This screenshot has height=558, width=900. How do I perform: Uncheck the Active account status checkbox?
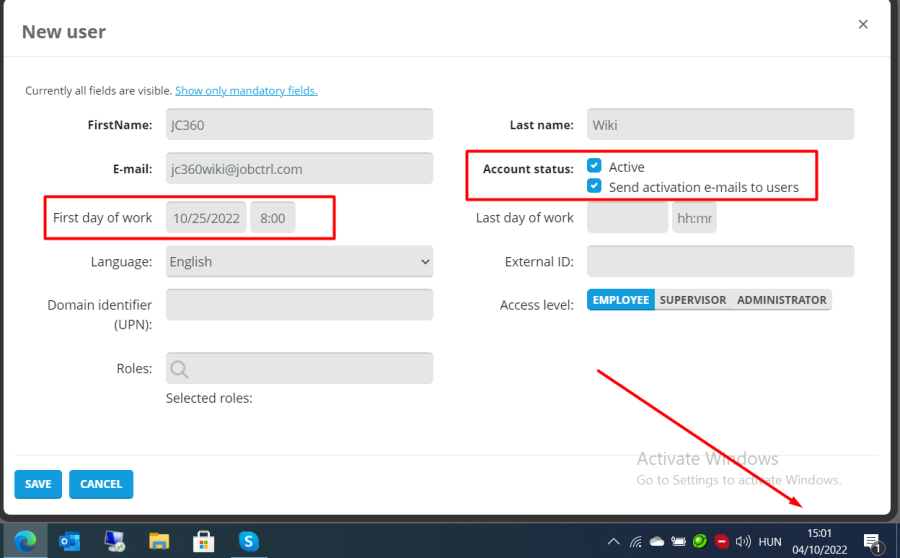tap(594, 166)
